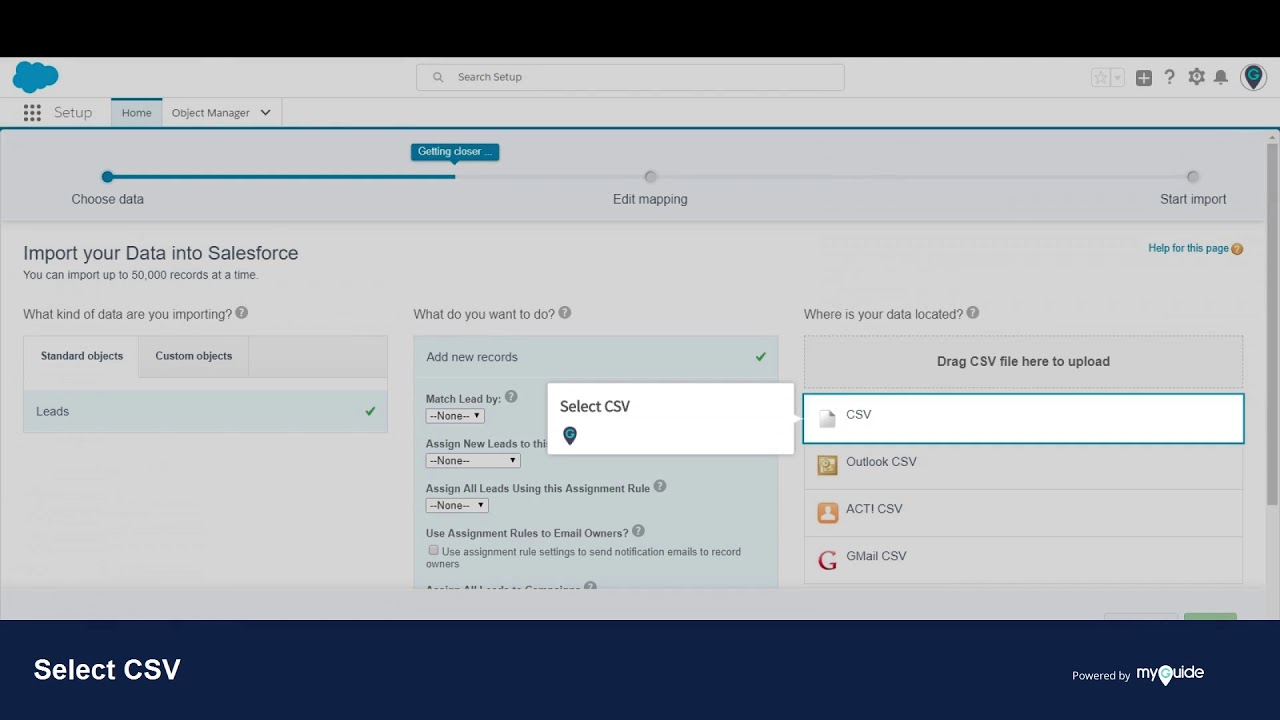Select the CSV file option
The image size is (1280, 720).
pyautogui.click(x=1023, y=418)
